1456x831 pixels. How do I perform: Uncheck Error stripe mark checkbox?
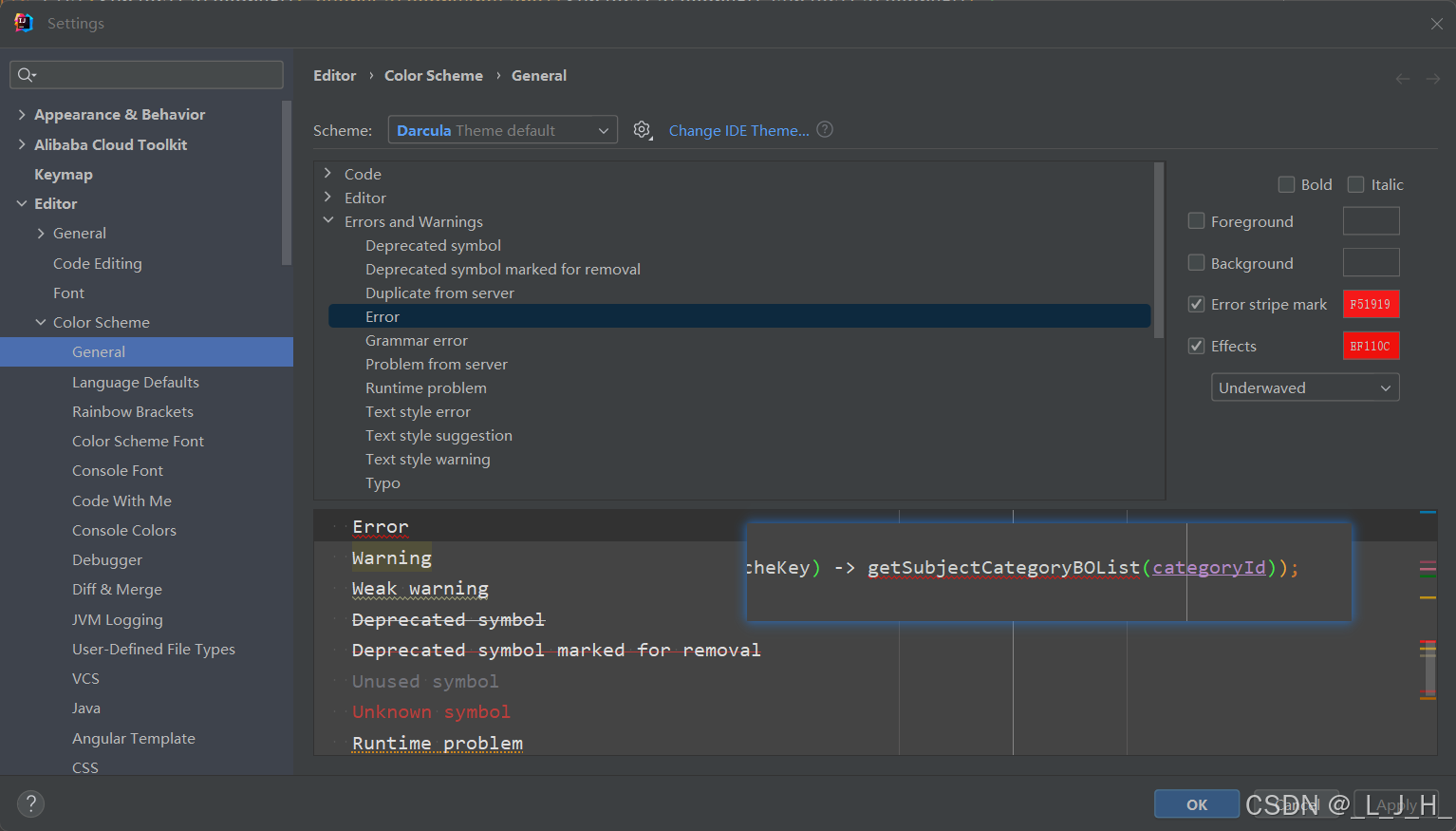[1196, 304]
